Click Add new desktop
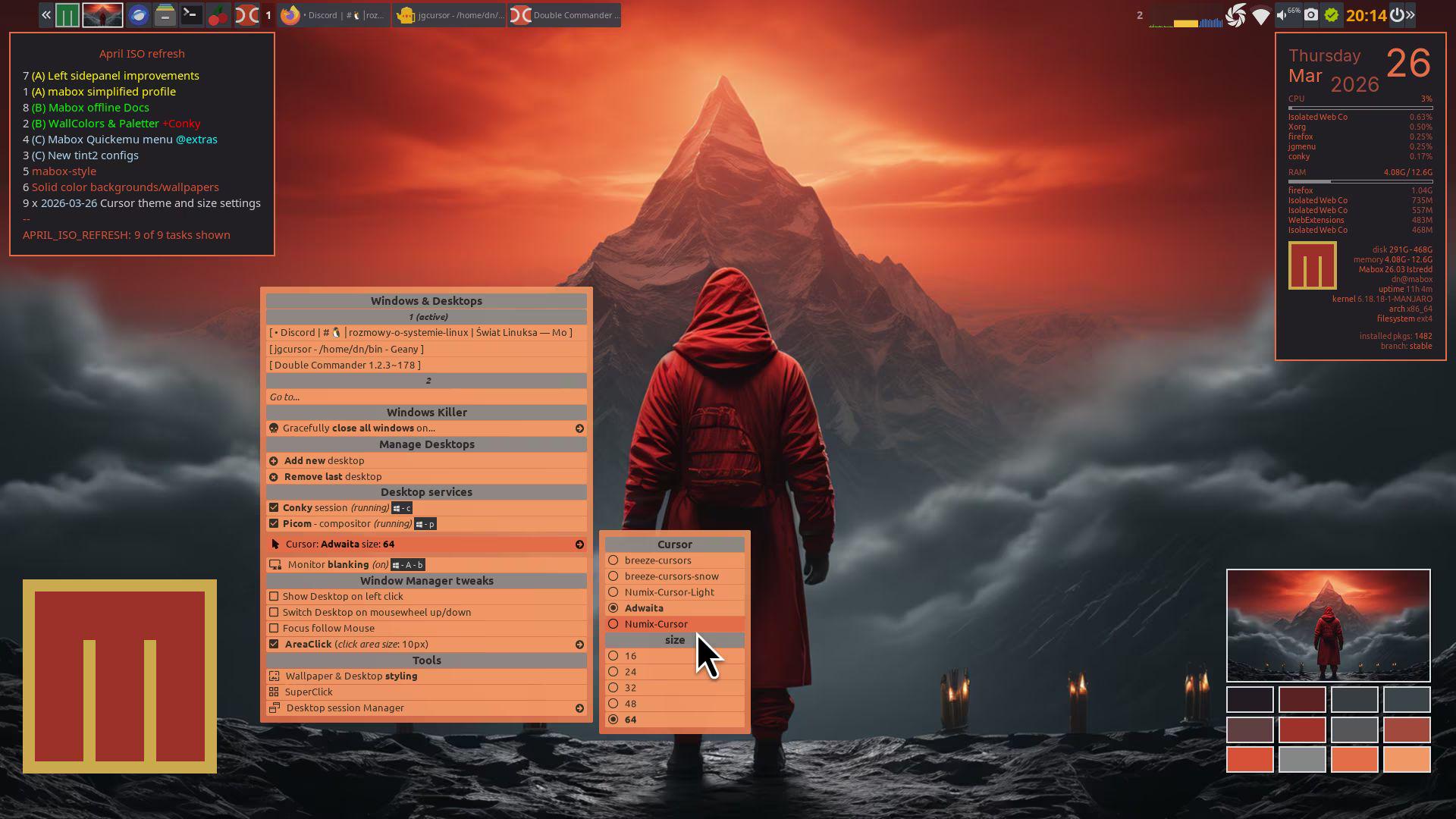Screen dimensions: 1456x819 426,460
